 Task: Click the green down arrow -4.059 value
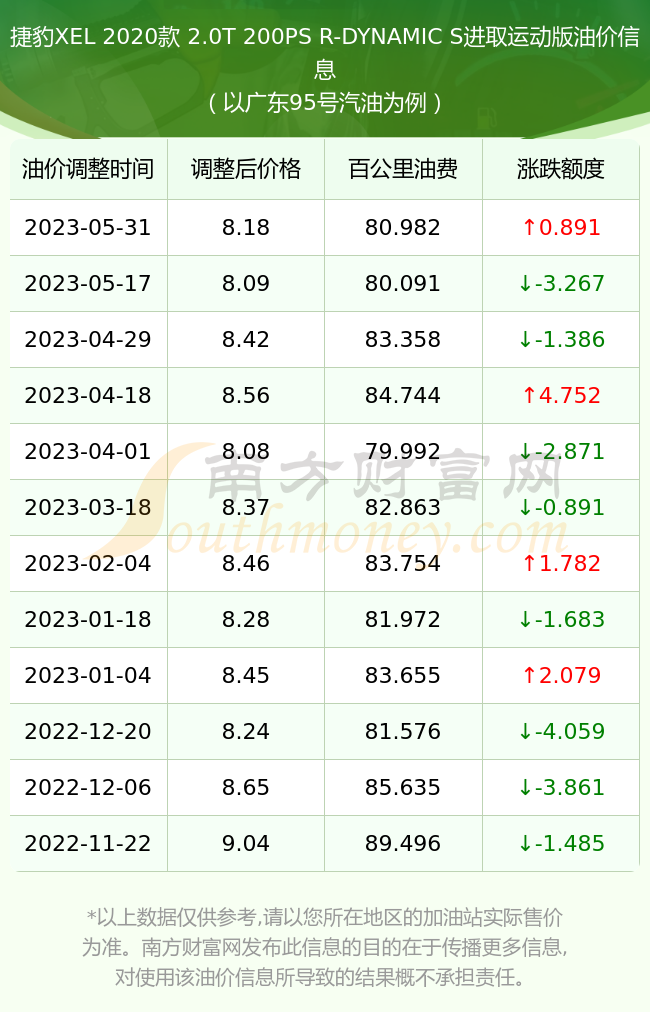coord(561,731)
